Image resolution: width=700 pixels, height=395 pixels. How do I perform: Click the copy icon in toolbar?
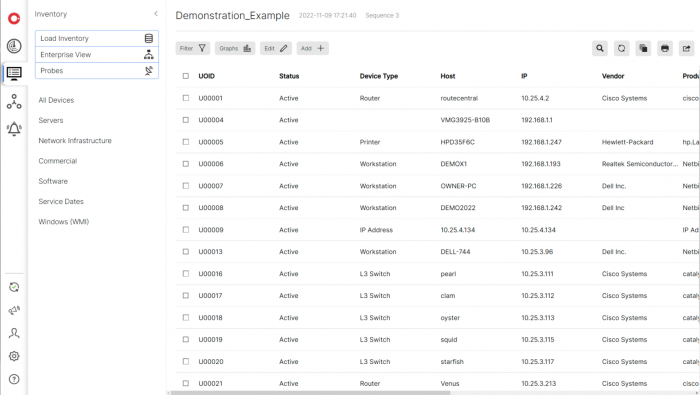coord(643,48)
